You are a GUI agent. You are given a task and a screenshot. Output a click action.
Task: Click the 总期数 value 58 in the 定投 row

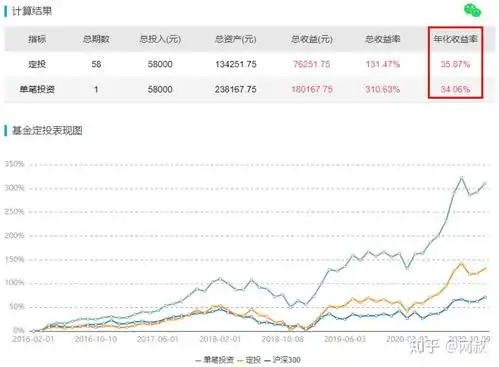96,64
